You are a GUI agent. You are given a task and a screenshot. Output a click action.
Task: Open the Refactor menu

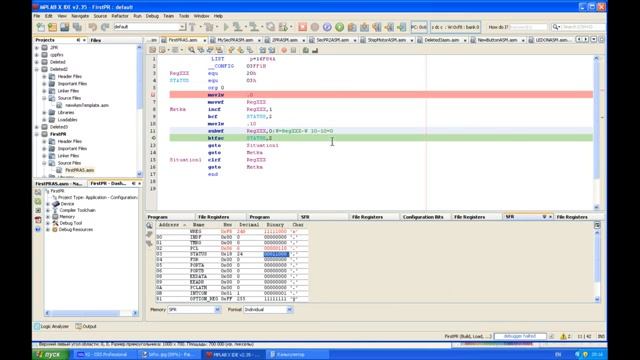click(x=120, y=16)
